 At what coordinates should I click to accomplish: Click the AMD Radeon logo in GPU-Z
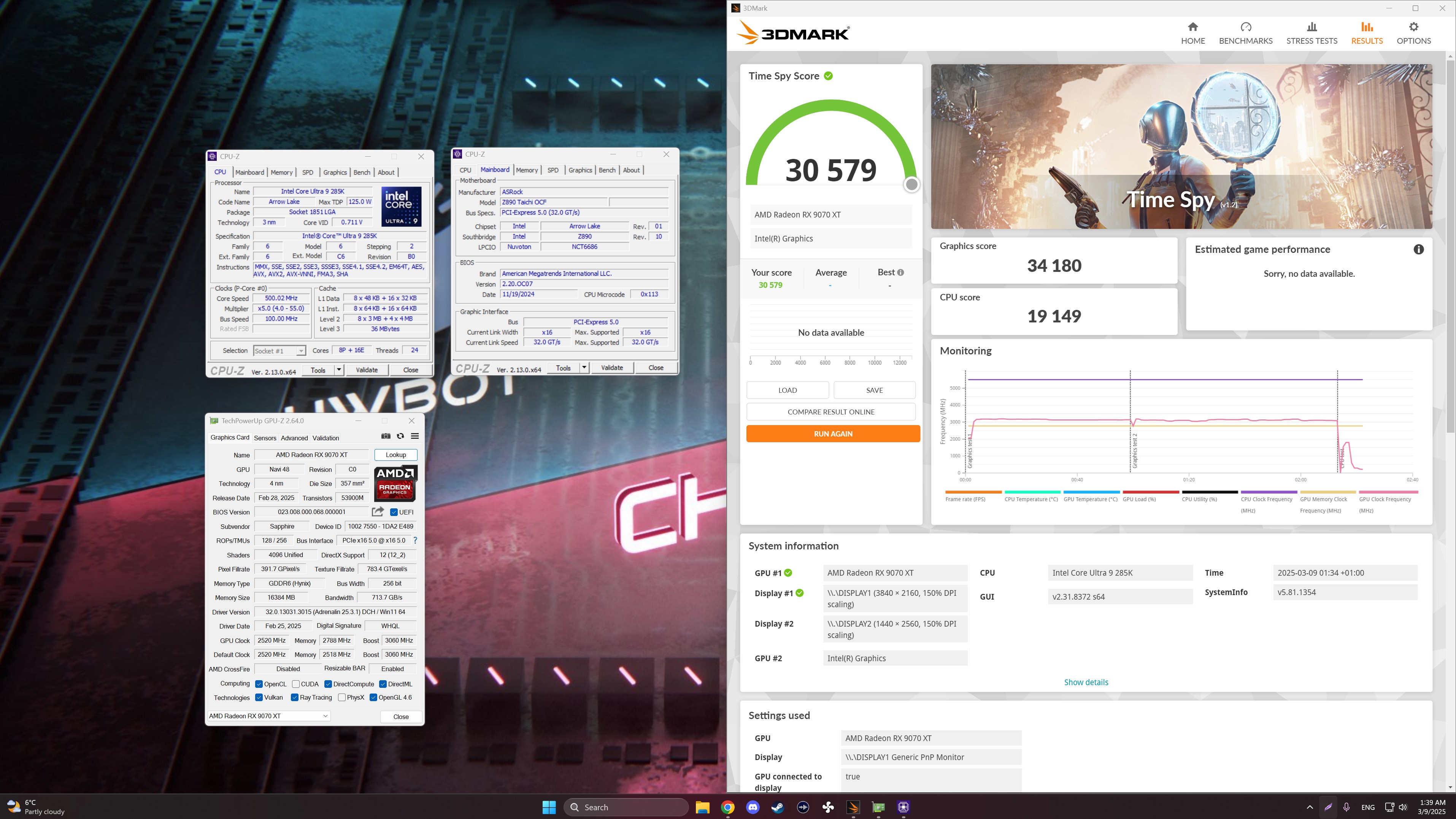point(395,483)
